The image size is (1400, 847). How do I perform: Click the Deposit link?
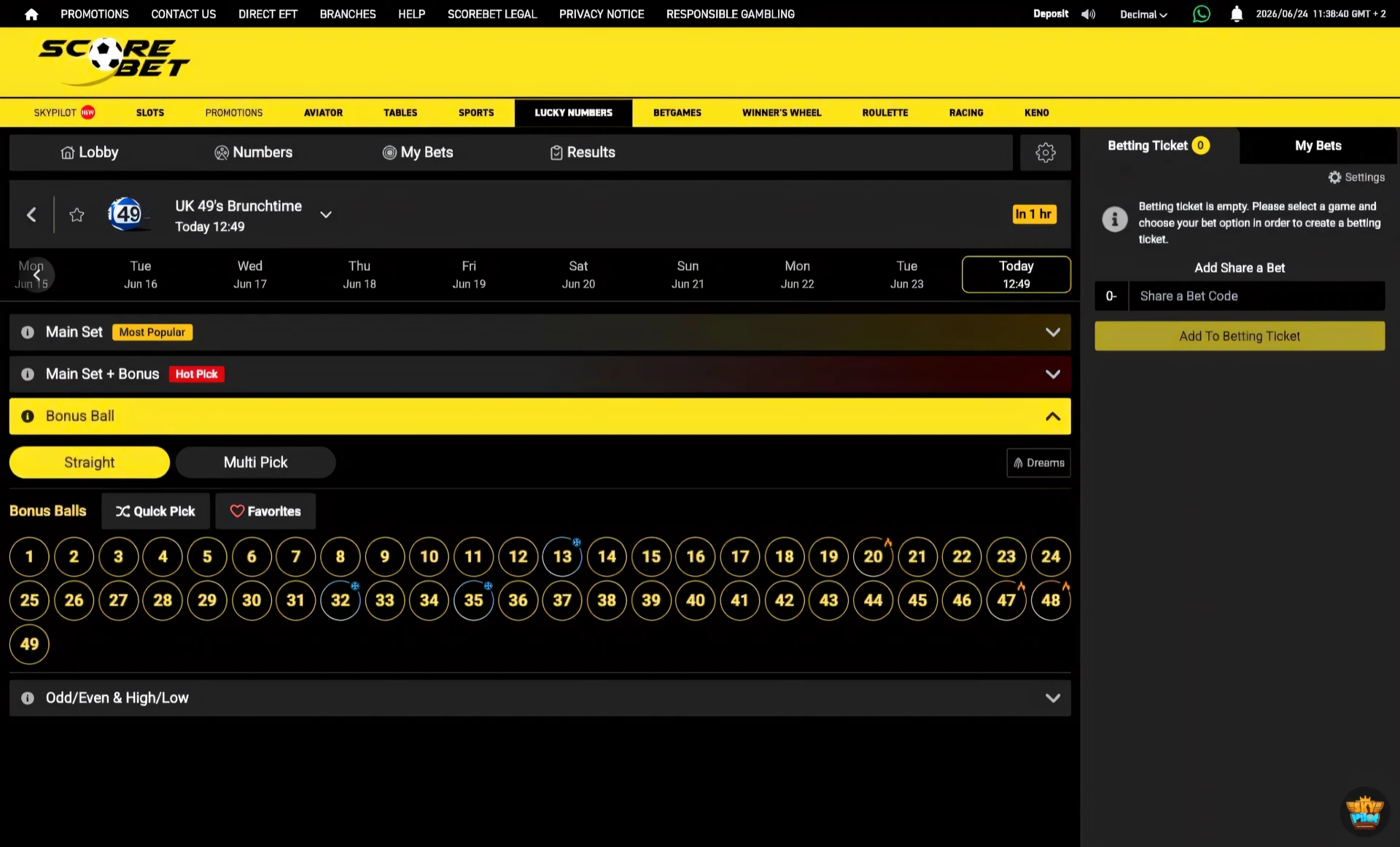pyautogui.click(x=1051, y=14)
